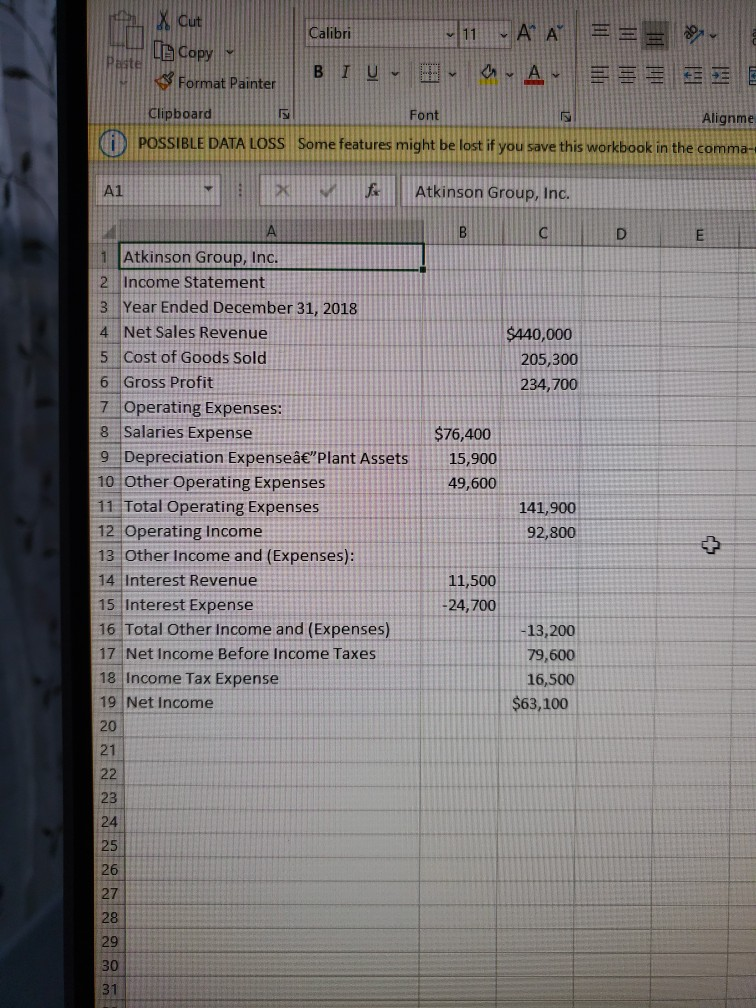Click the Cut scissors icon

click(x=165, y=21)
